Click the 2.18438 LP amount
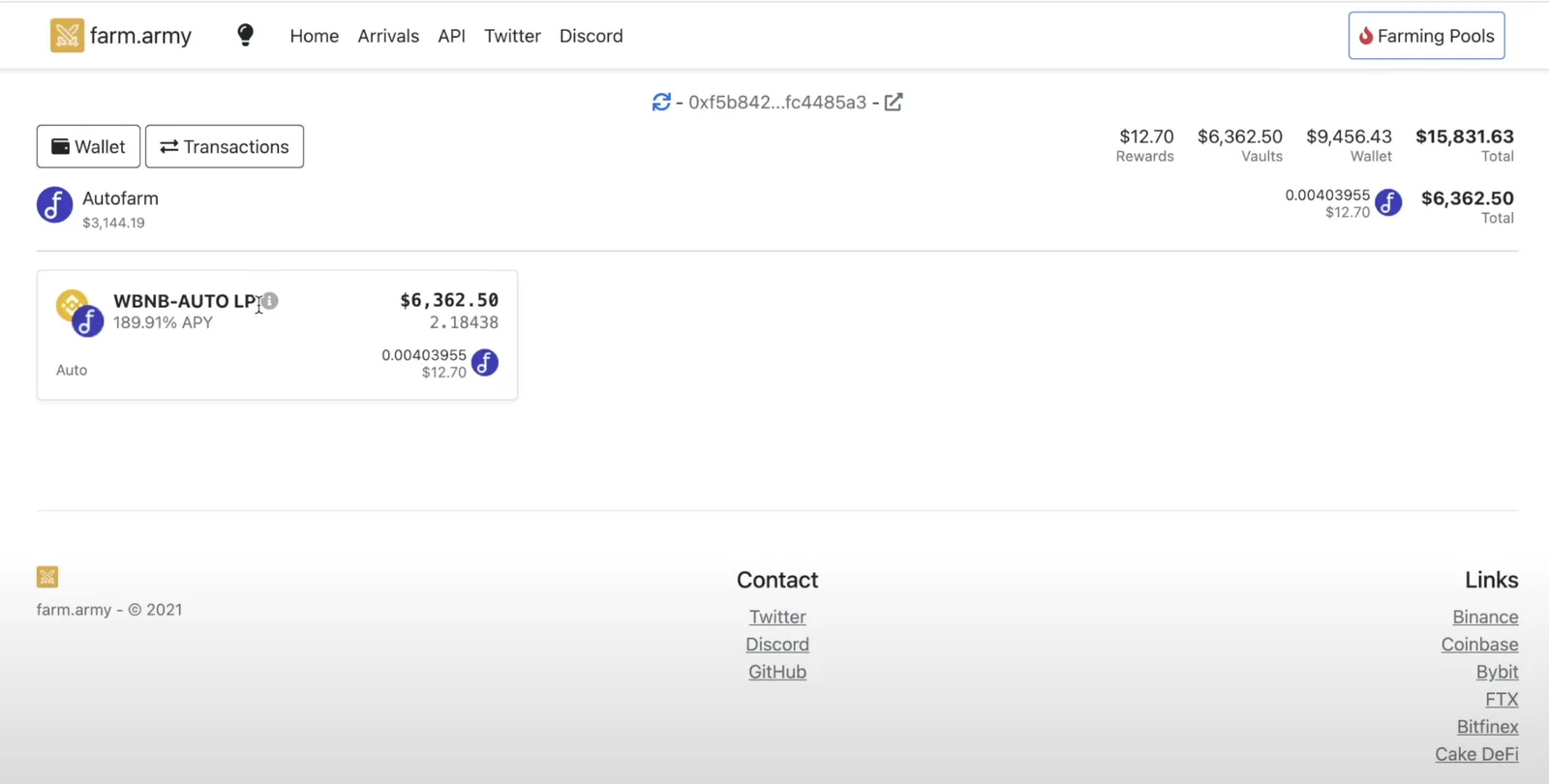 tap(464, 322)
